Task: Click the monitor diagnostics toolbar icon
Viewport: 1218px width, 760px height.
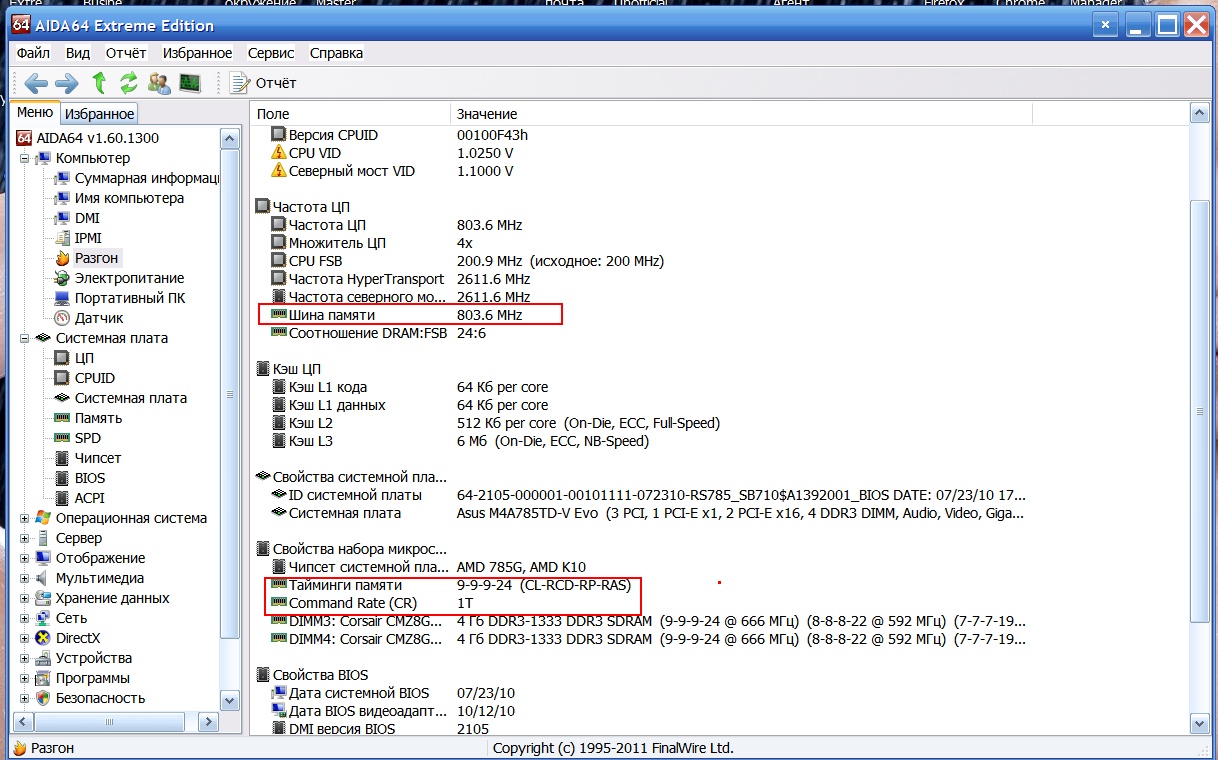Action: (190, 83)
